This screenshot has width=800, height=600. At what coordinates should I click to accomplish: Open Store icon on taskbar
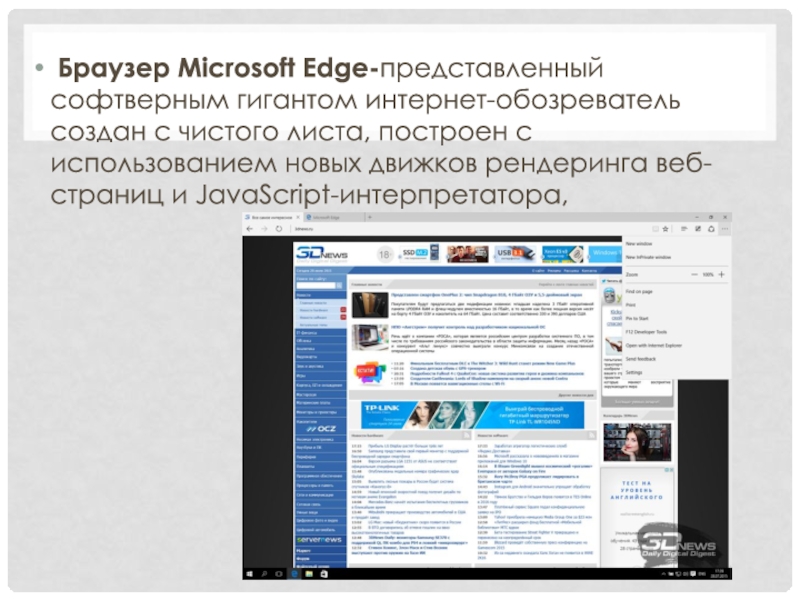pos(324,574)
